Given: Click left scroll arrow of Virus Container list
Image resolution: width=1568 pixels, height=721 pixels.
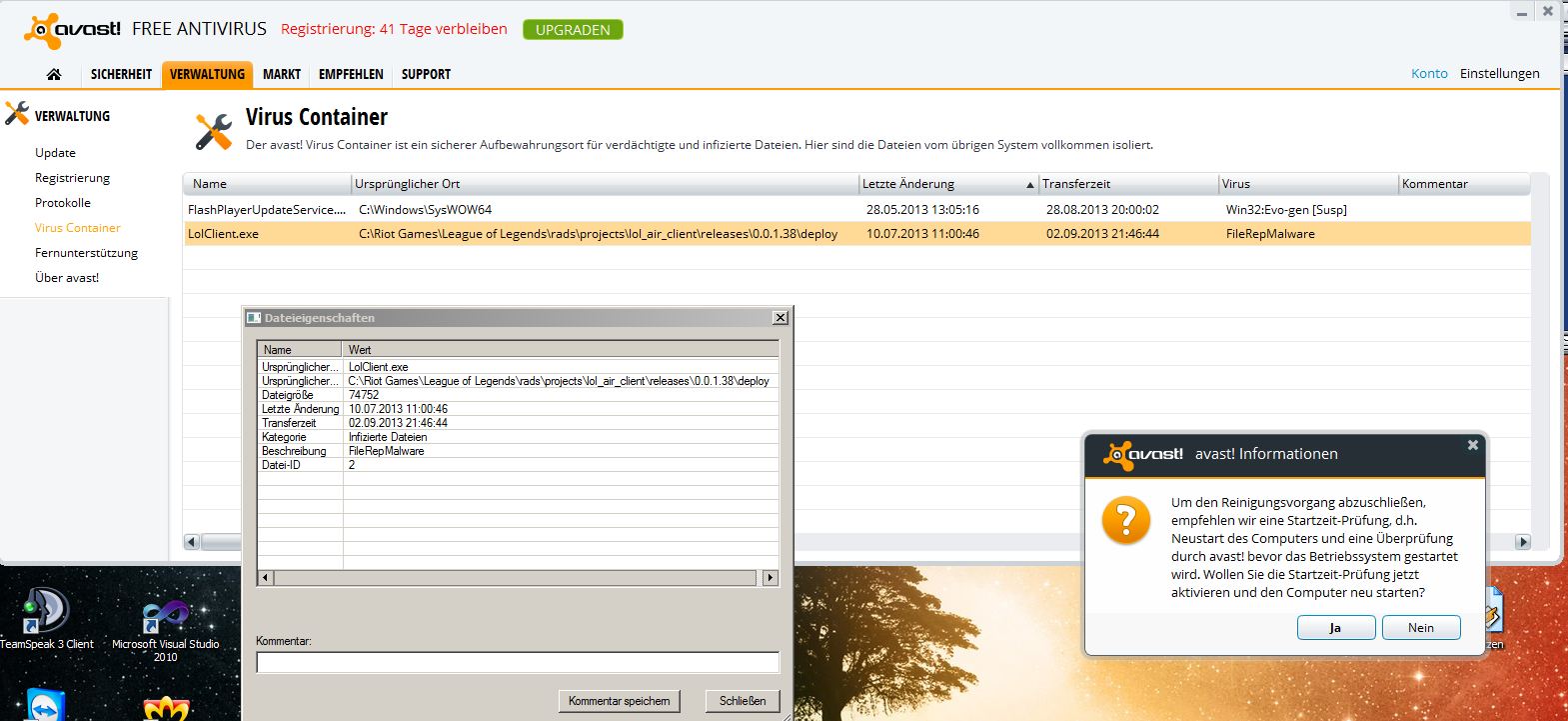Looking at the screenshot, I should pos(192,542).
